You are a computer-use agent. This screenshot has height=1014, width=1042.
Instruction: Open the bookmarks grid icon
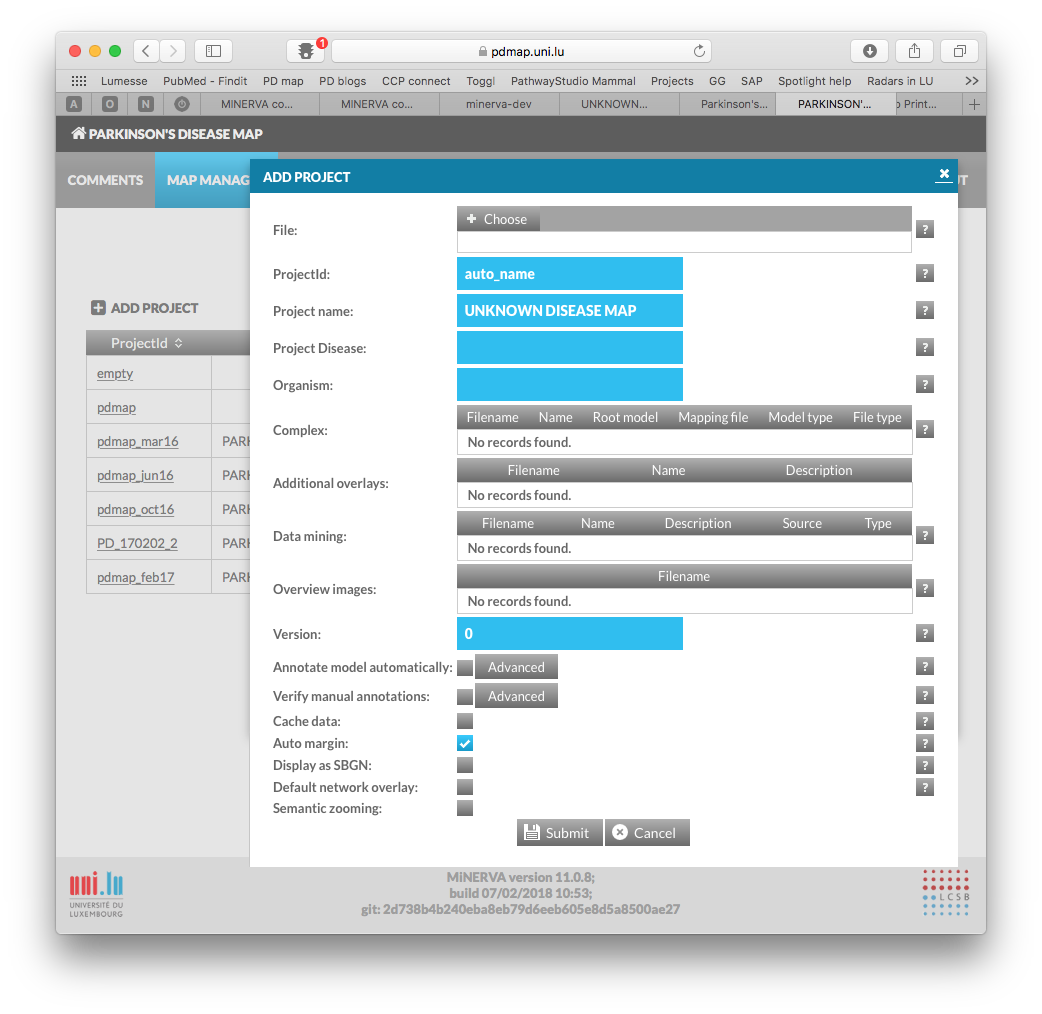coord(79,80)
